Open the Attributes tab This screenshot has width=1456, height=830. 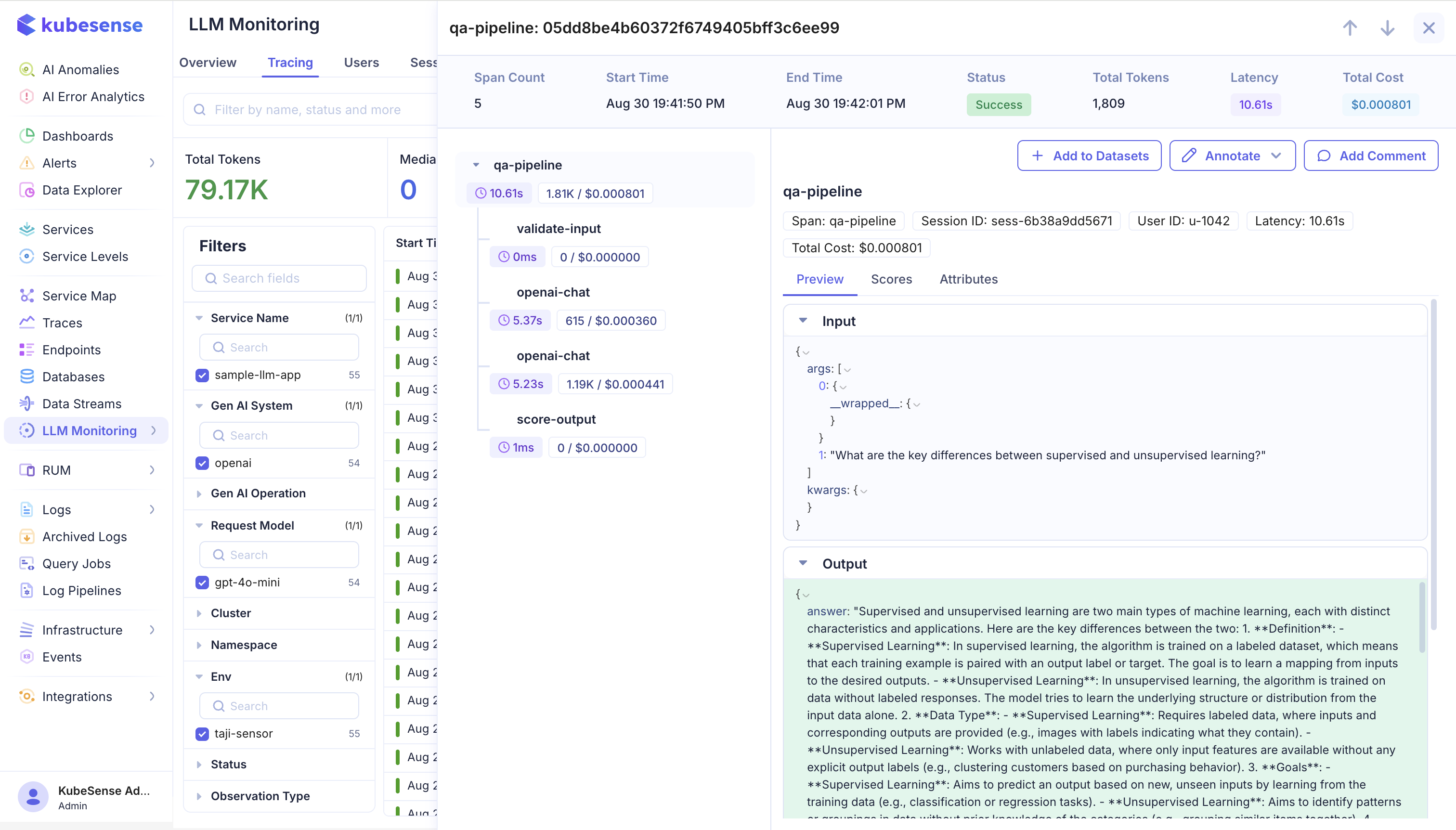tap(968, 279)
